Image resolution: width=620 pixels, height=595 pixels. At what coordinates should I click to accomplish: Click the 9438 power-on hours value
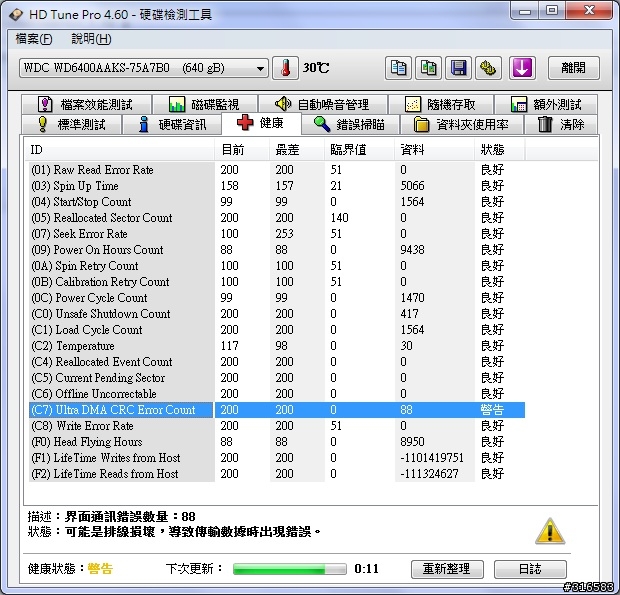tap(412, 250)
